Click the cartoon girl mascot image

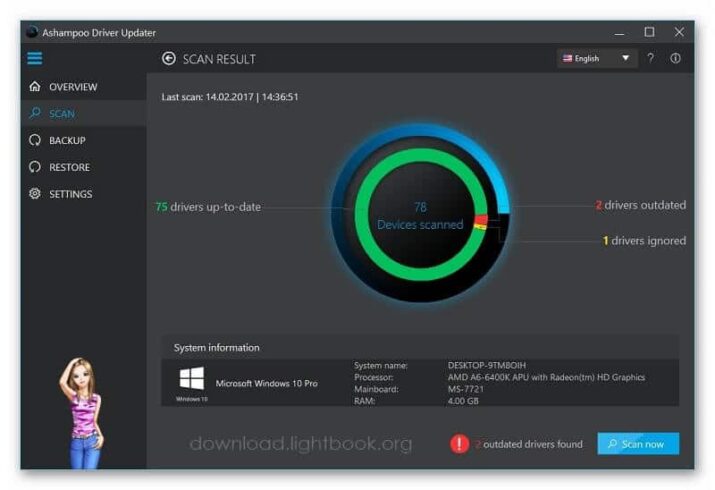coord(82,413)
